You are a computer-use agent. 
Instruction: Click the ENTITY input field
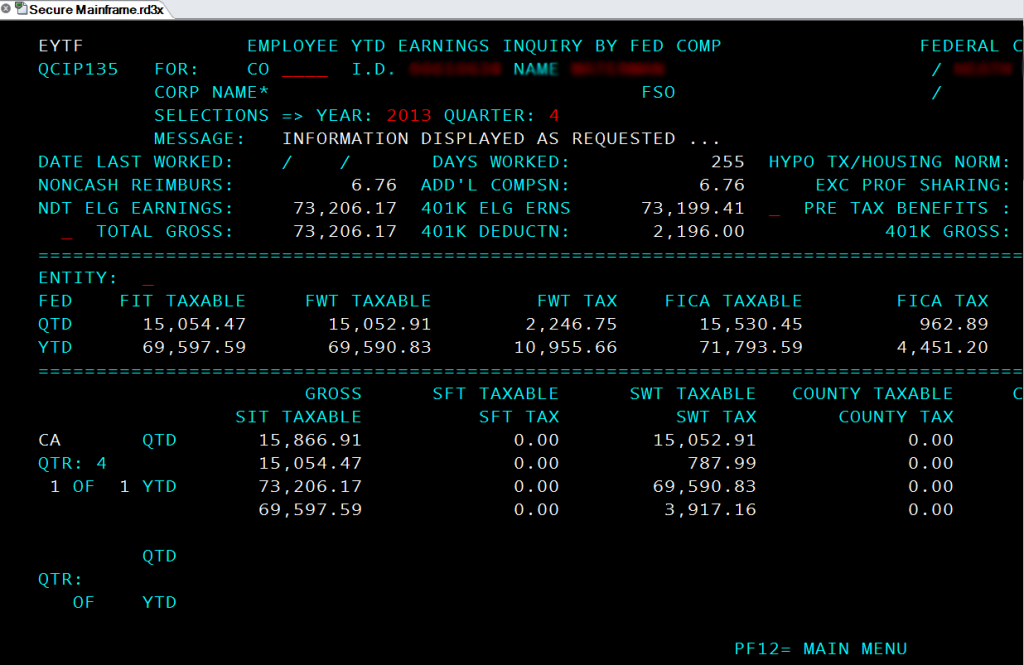(x=149, y=278)
